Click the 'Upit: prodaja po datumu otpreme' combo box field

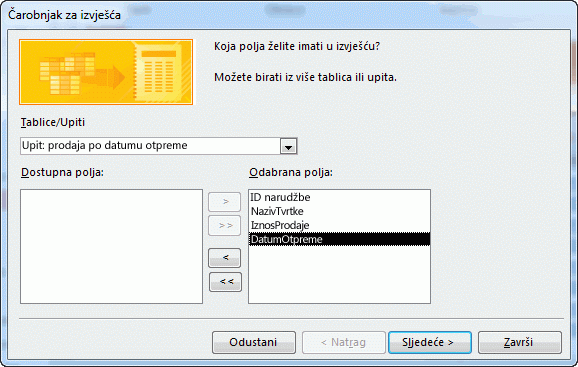coord(159,146)
